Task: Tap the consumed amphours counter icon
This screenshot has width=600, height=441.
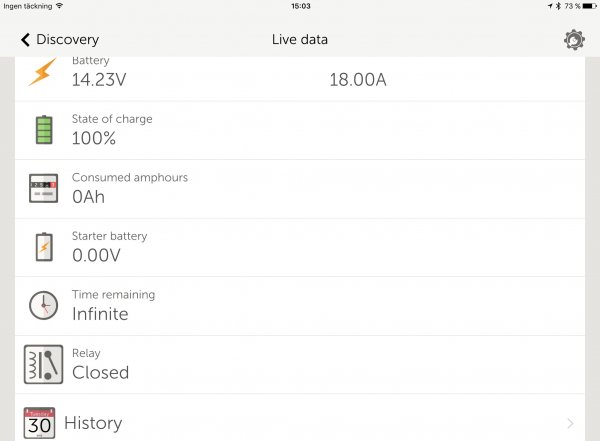Action: tap(43, 188)
